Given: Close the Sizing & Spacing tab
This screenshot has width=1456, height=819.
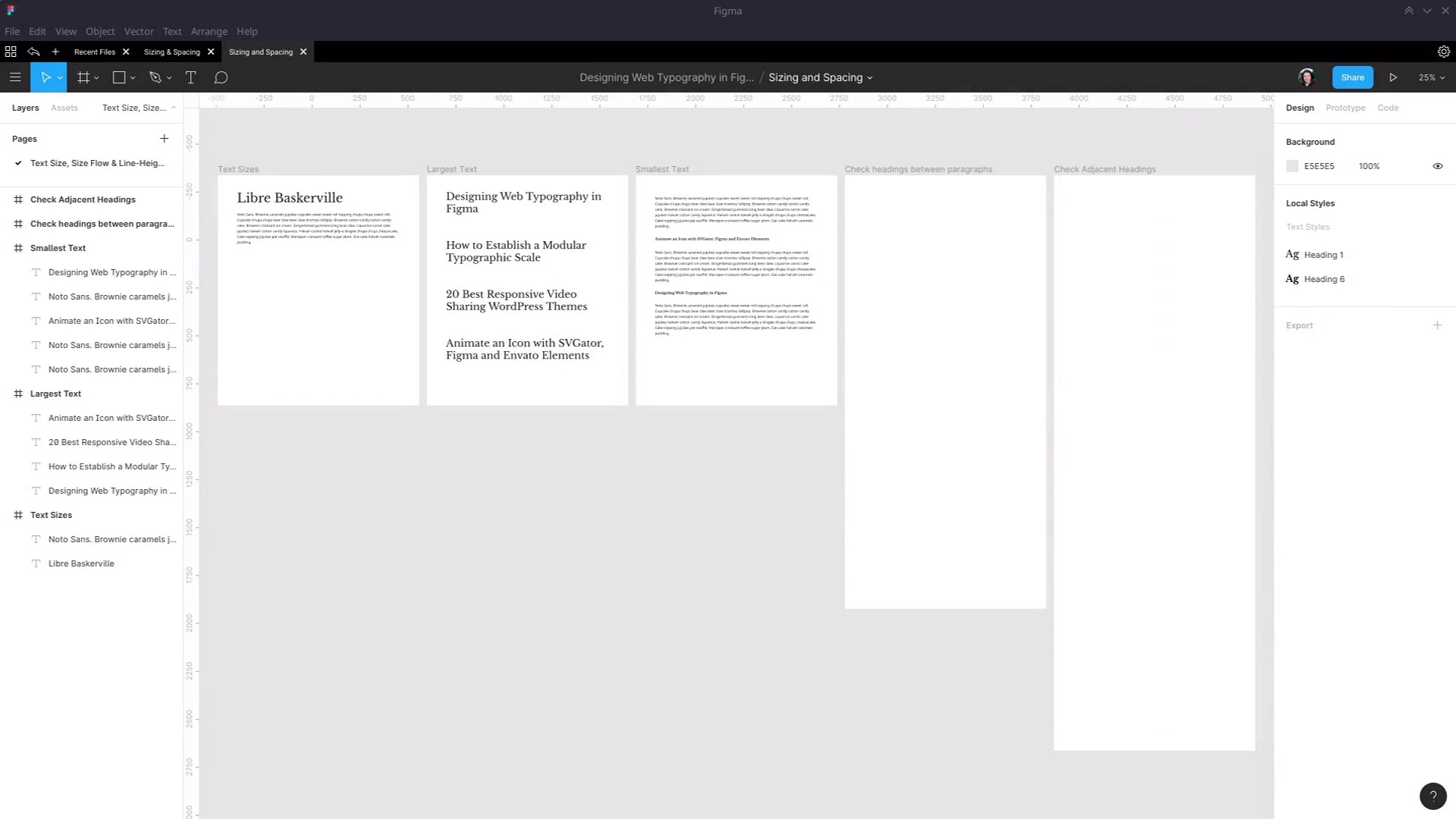Looking at the screenshot, I should (211, 52).
